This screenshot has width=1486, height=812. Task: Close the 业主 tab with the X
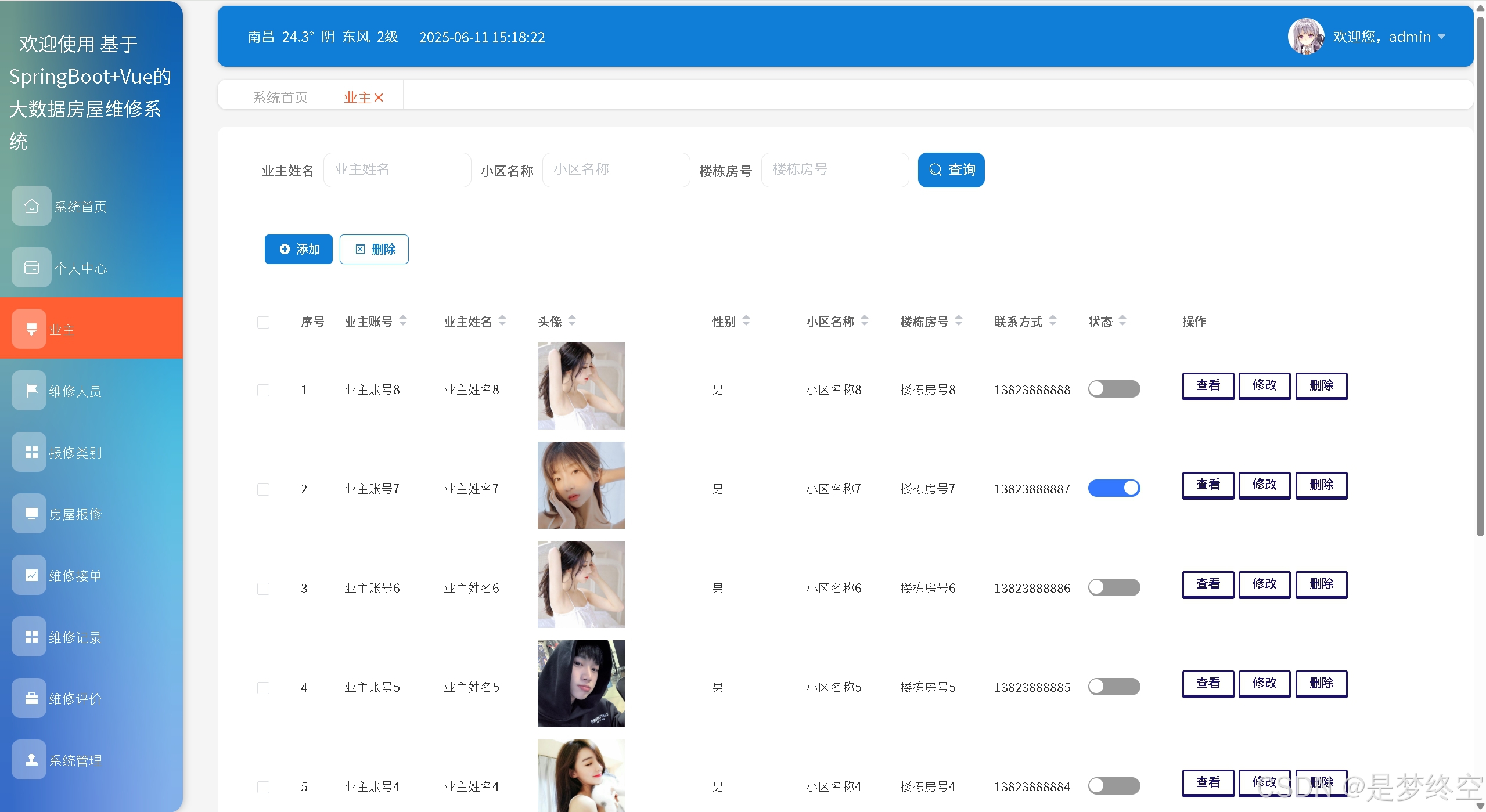[379, 98]
